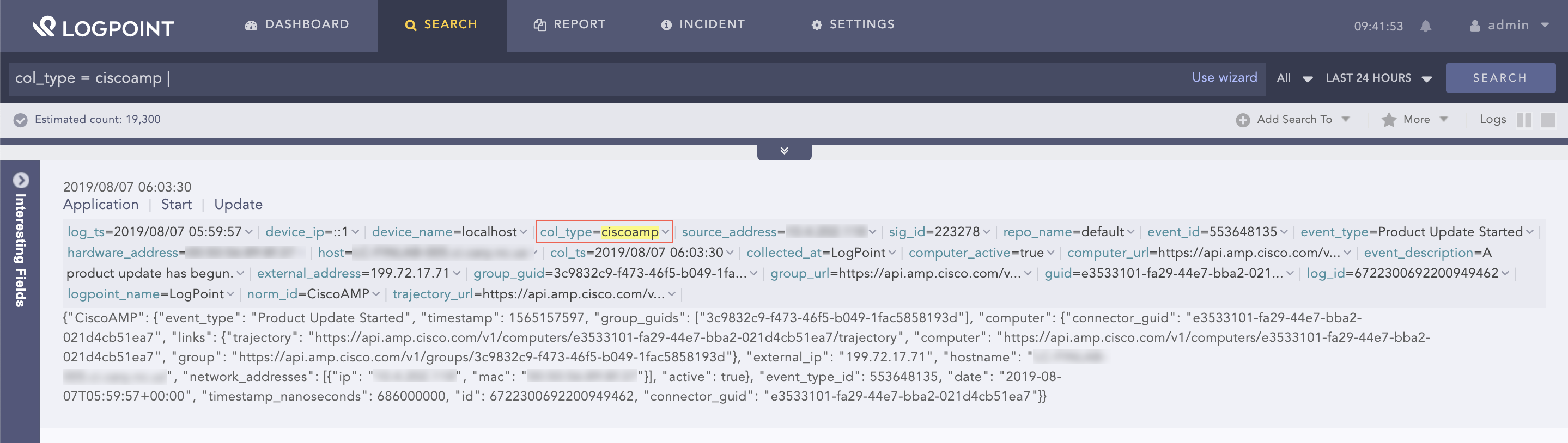Click the Application label link
The width and height of the screenshot is (1568, 443).
(101, 204)
